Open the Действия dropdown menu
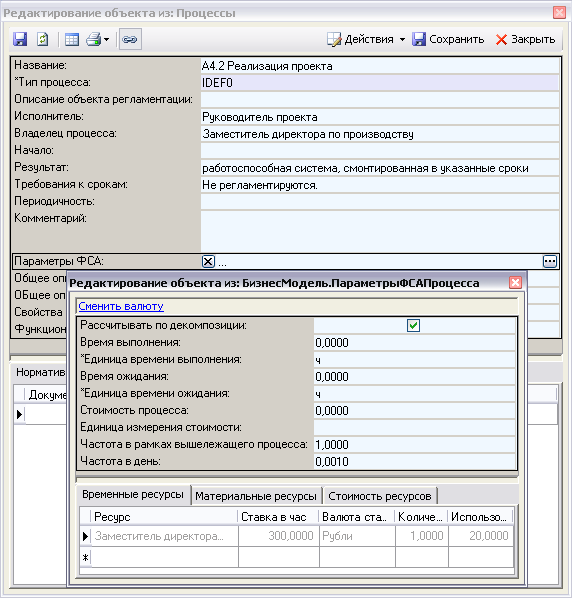 click(x=366, y=39)
